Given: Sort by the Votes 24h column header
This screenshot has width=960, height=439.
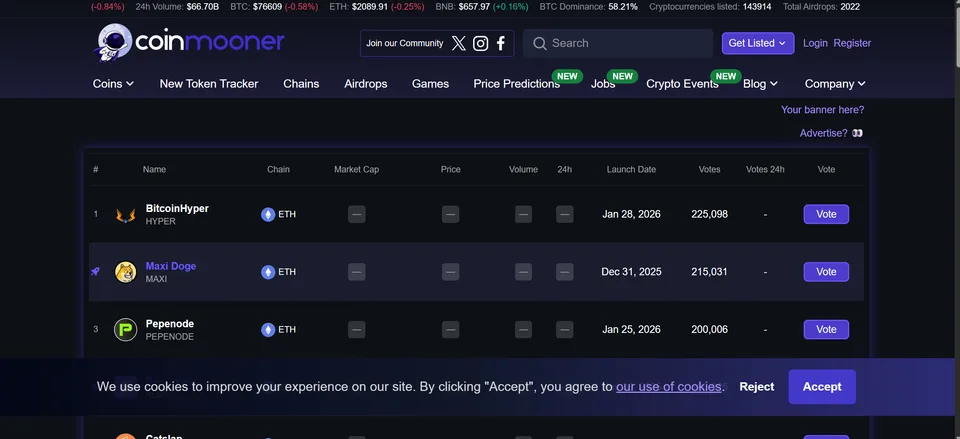Looking at the screenshot, I should tap(765, 170).
